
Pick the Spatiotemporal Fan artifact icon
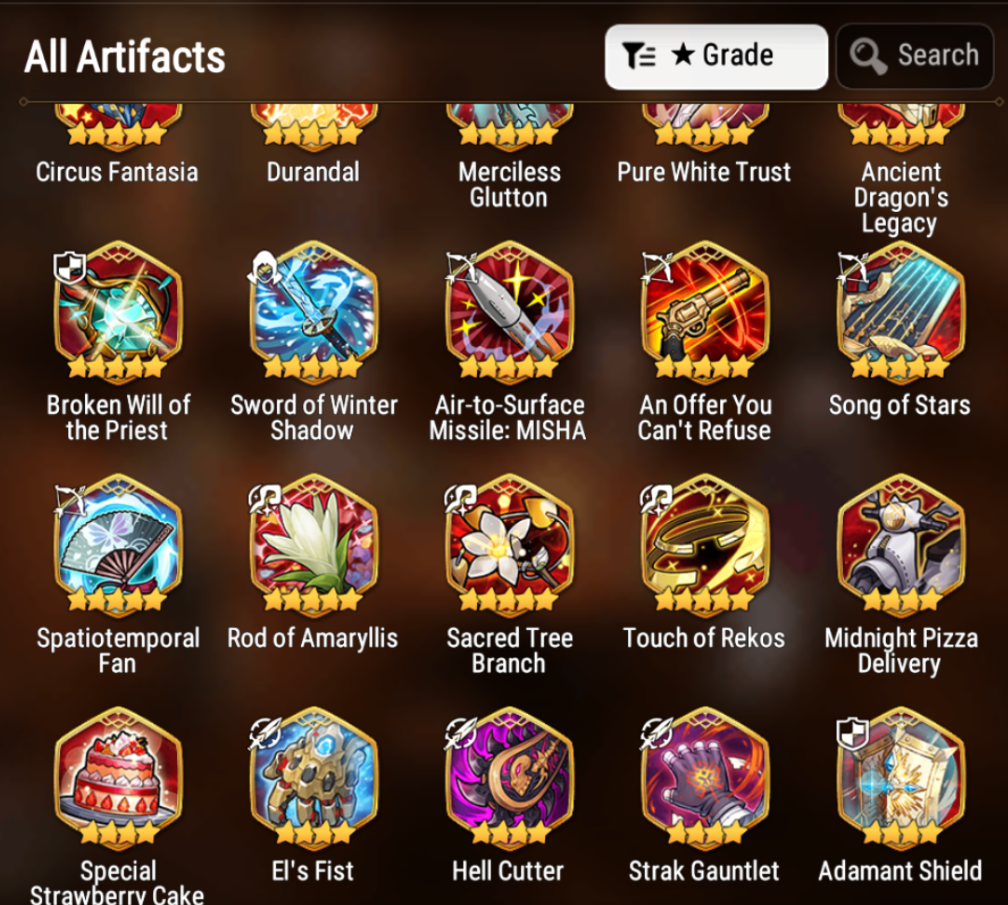coord(118,544)
